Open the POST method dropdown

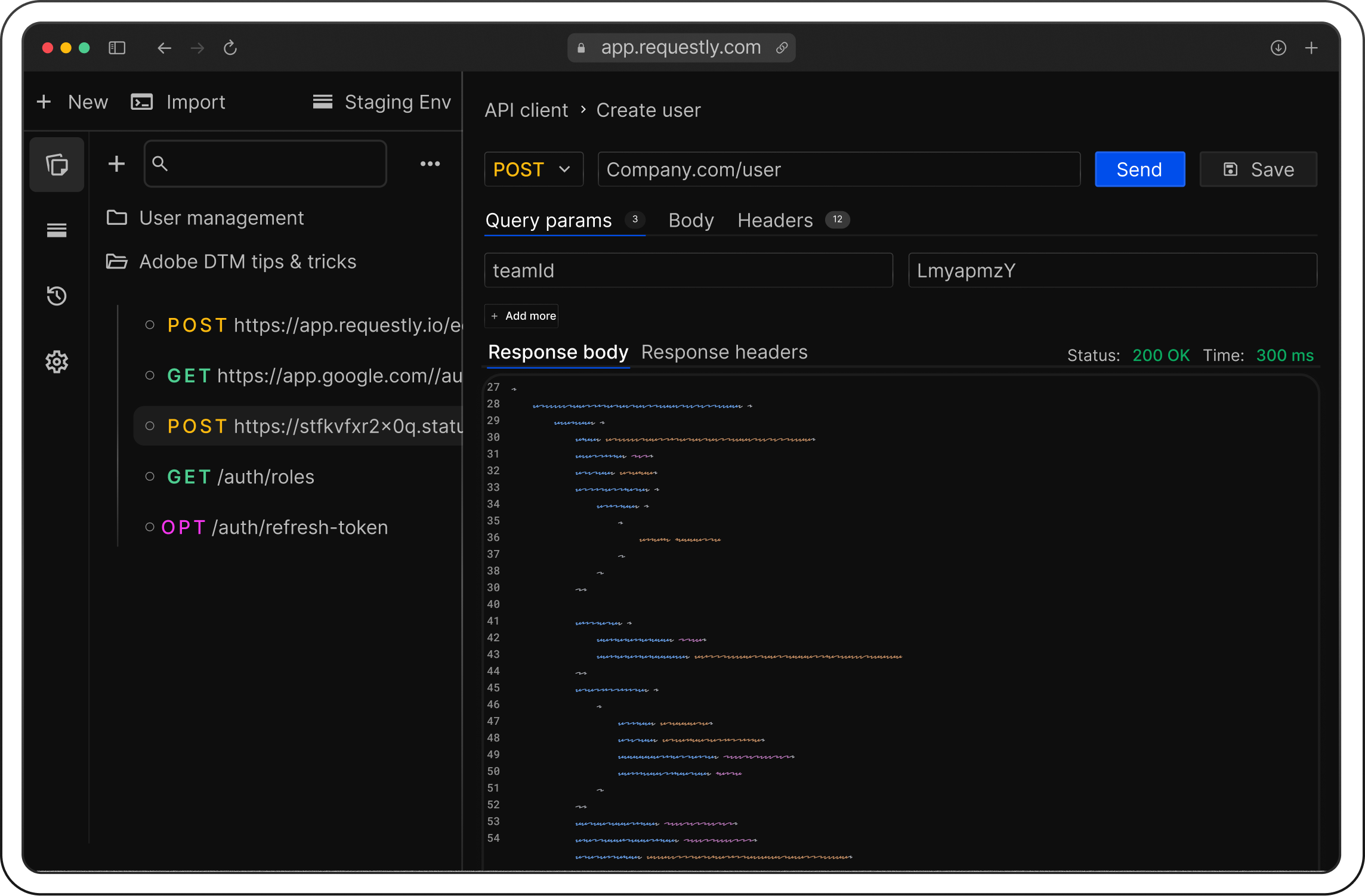533,169
